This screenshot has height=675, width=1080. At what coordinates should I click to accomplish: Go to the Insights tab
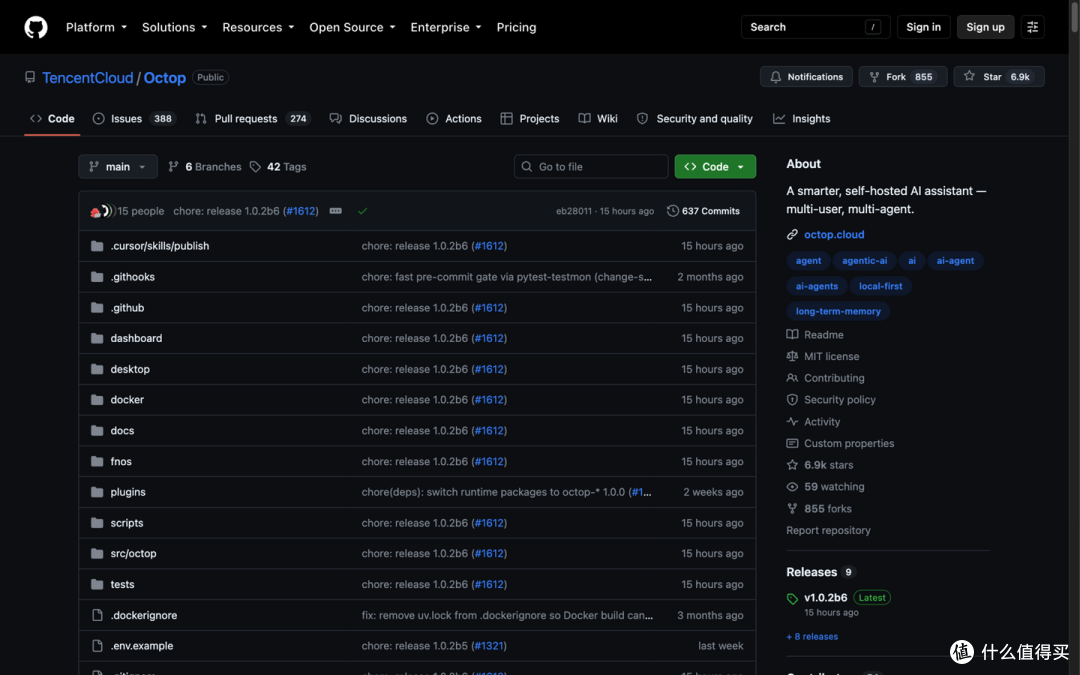coord(802,118)
